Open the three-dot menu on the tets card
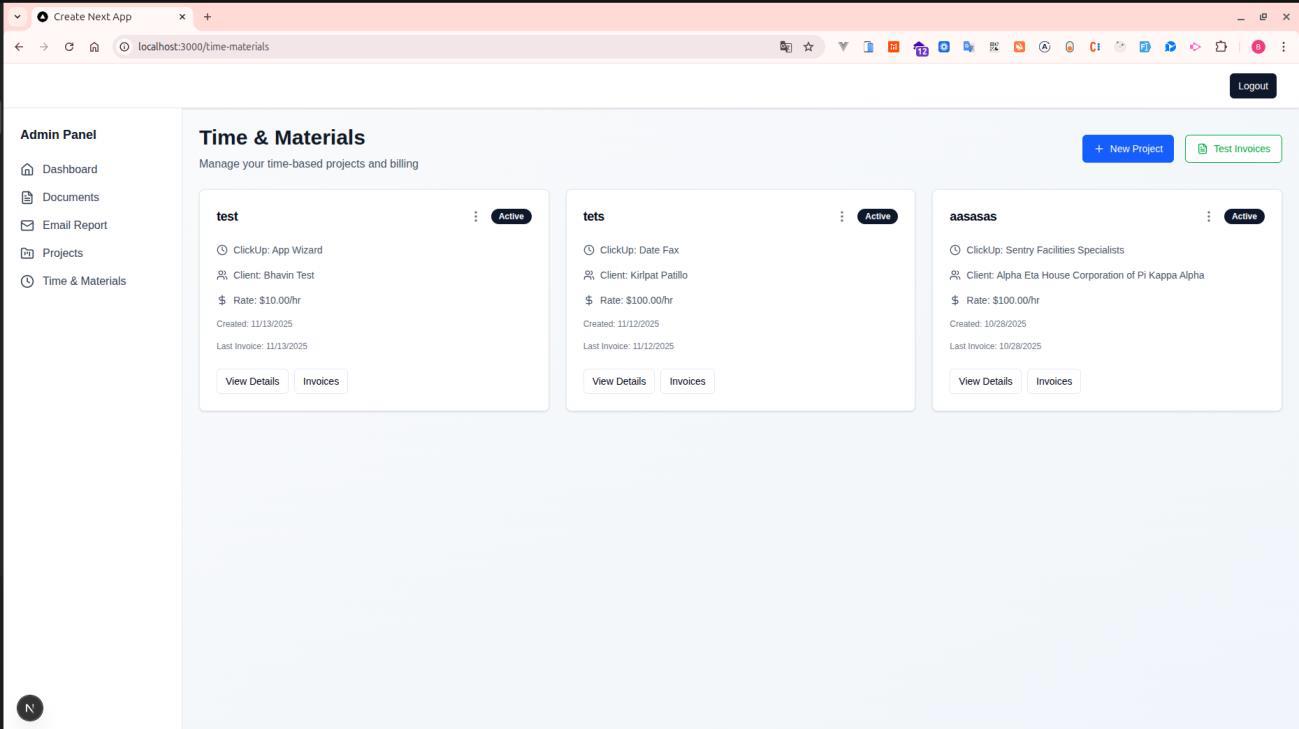 click(x=841, y=216)
